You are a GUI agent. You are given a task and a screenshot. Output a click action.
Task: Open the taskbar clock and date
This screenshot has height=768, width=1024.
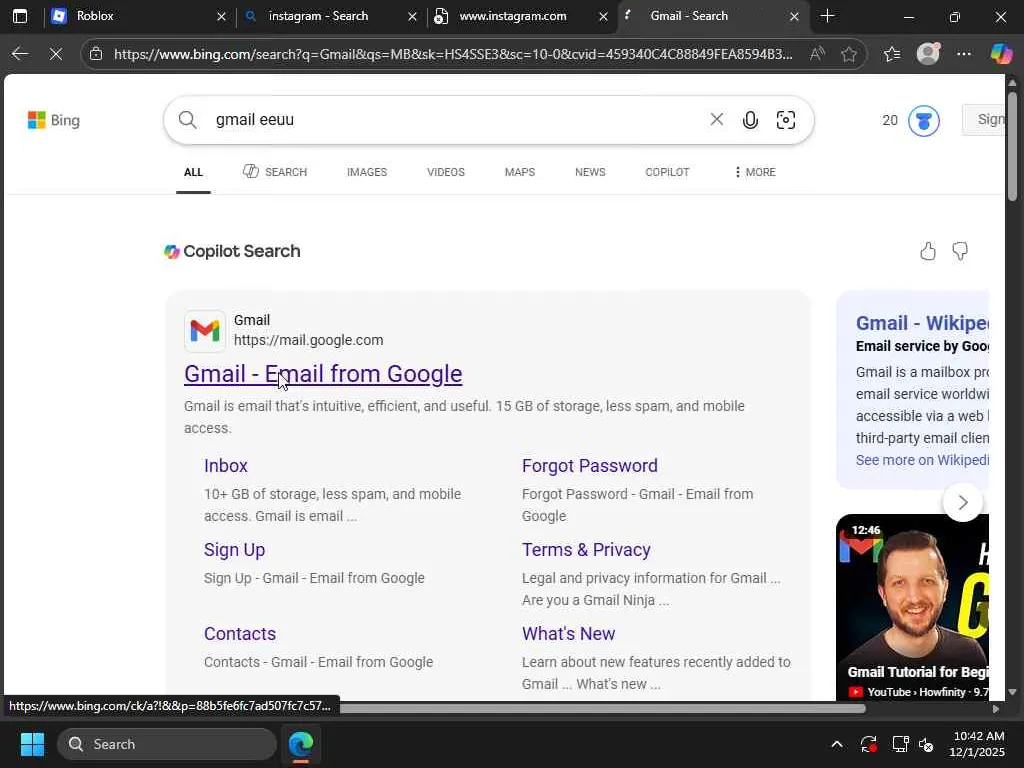[x=978, y=744]
